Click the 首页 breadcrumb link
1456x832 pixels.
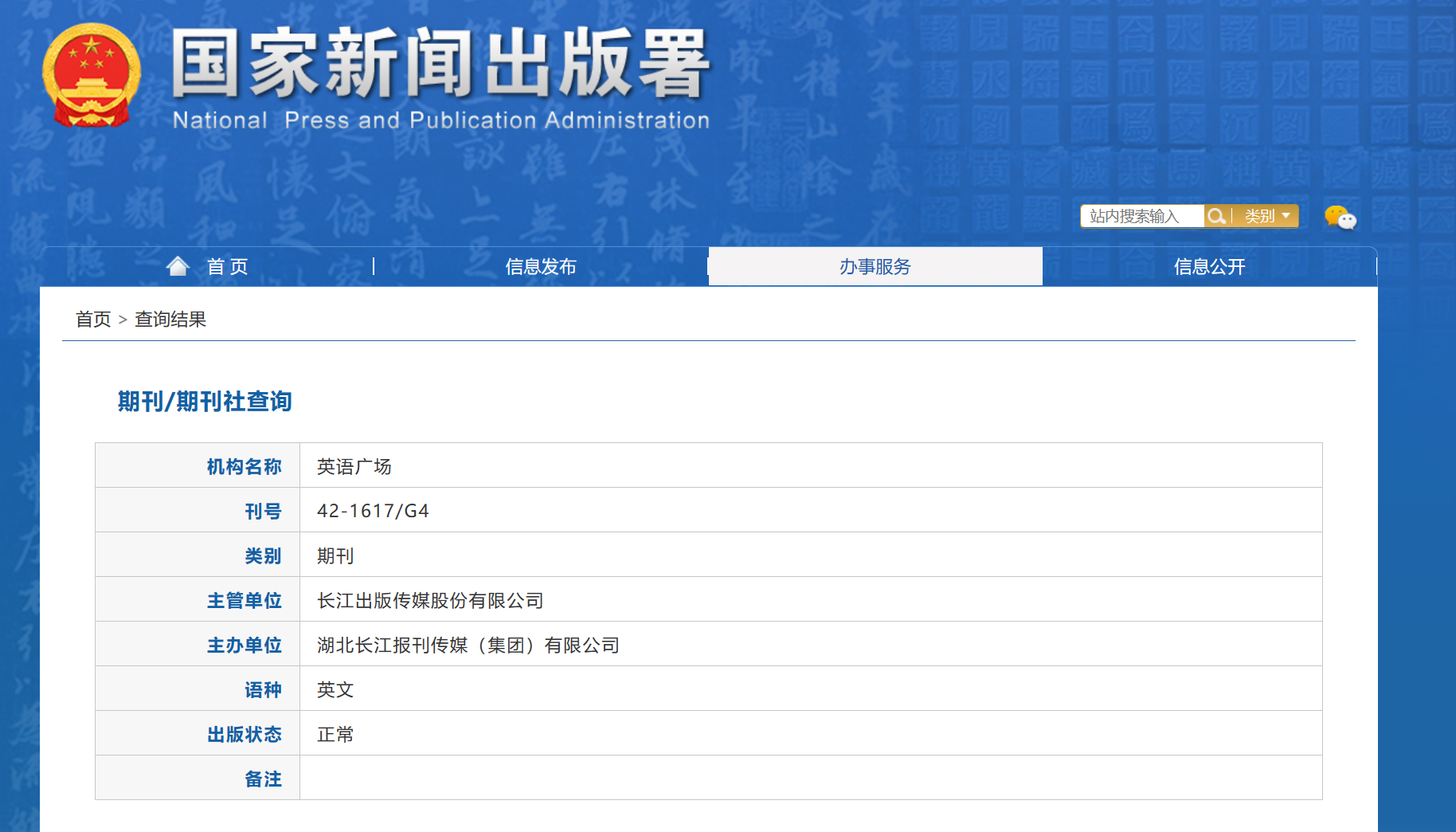(x=93, y=320)
